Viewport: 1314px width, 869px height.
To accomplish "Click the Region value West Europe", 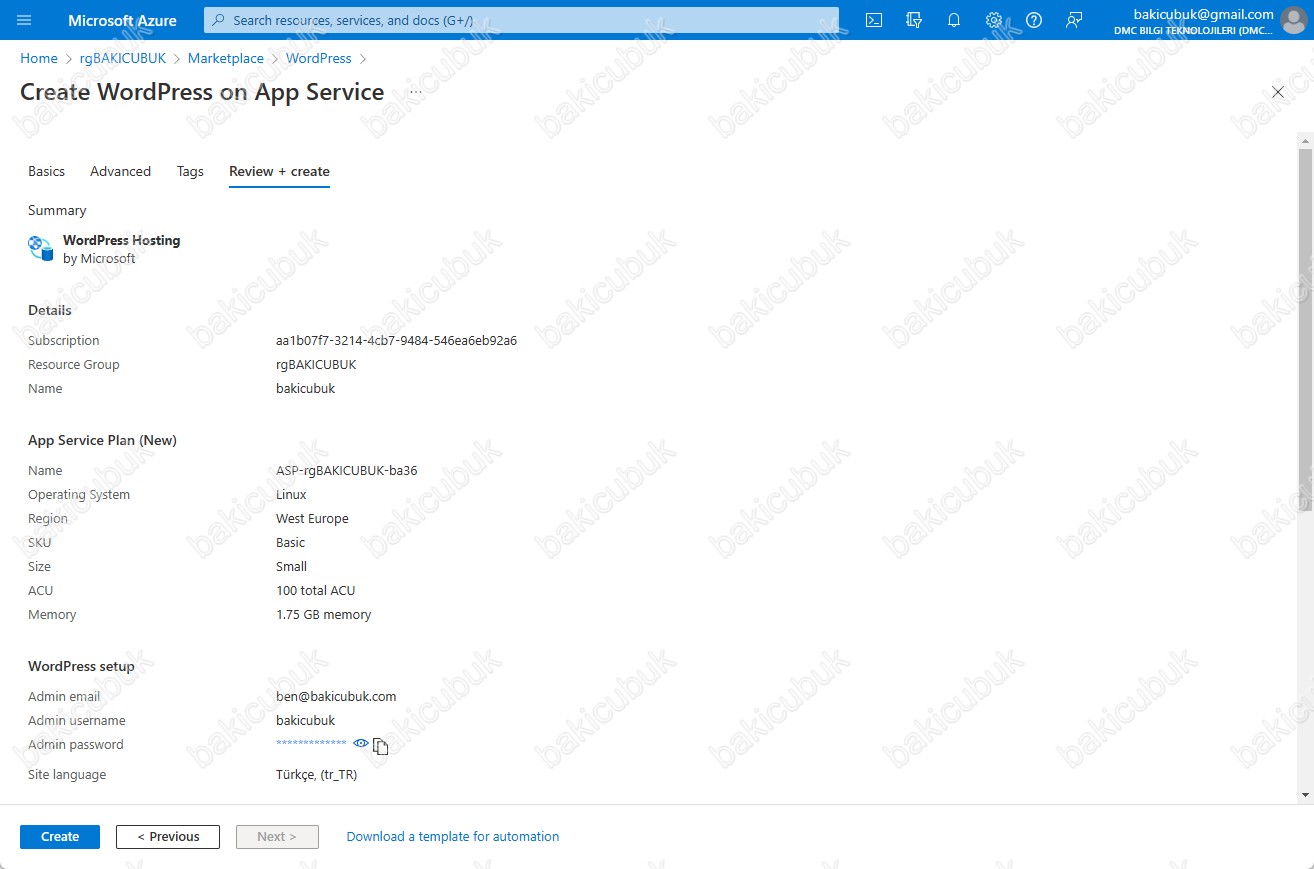I will pyautogui.click(x=312, y=519).
